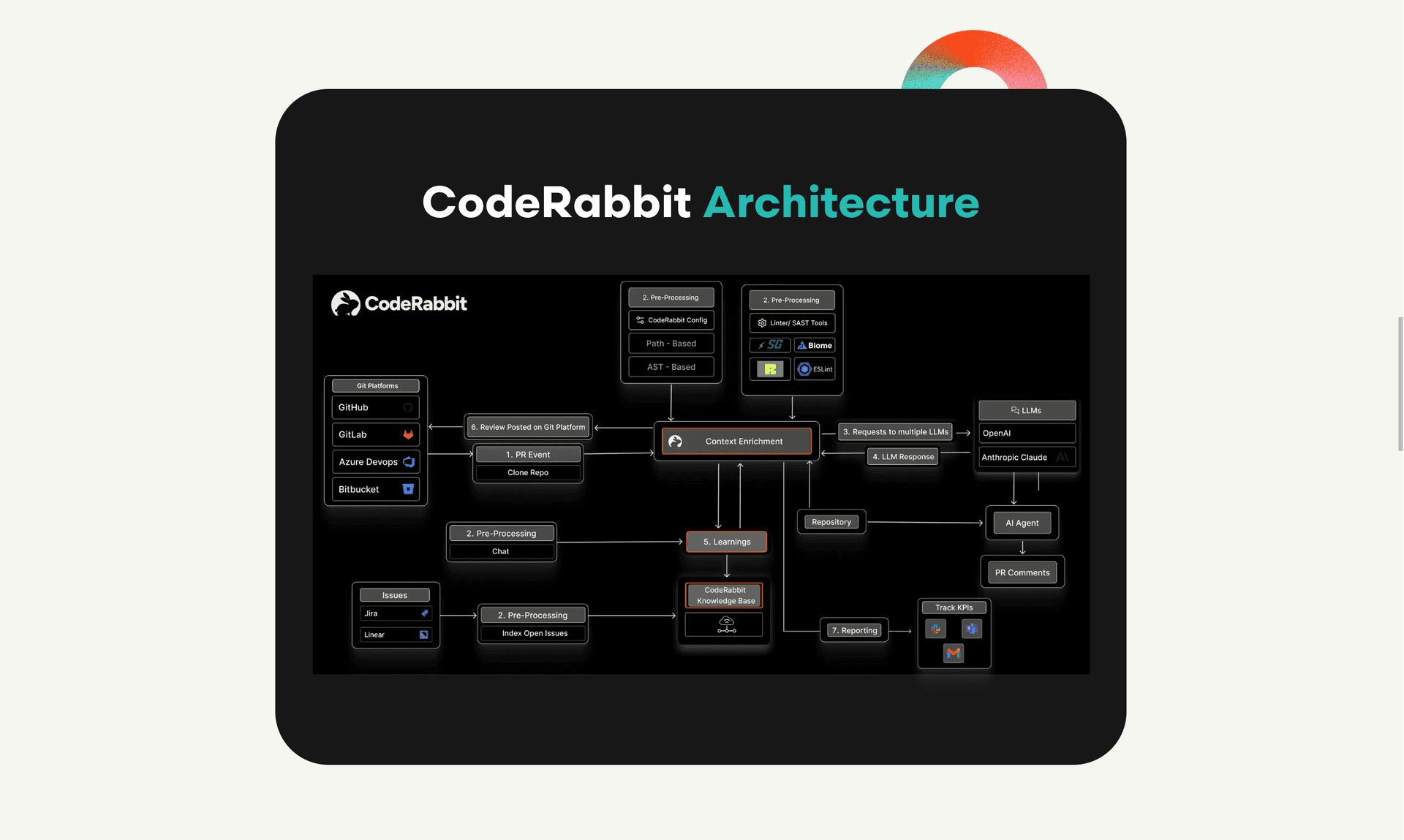
Task: Click the 'ESLint' label text
Action: (823, 369)
